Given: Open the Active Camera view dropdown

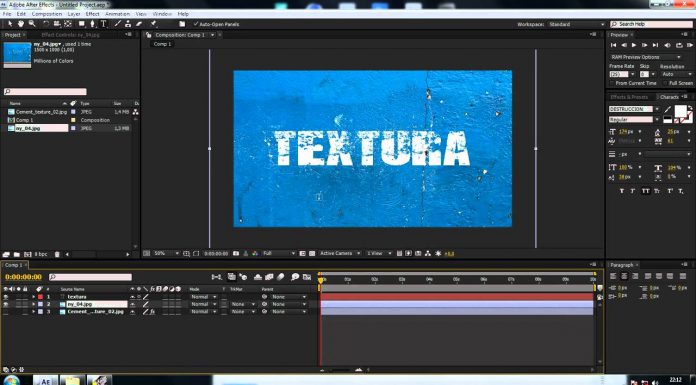Looking at the screenshot, I should pos(340,253).
